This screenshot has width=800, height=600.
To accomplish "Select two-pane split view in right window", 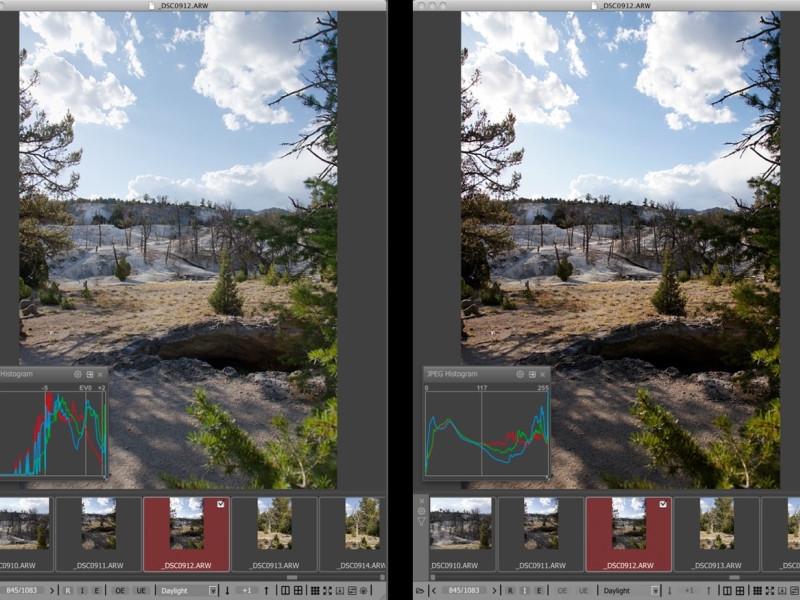I will [x=727, y=590].
